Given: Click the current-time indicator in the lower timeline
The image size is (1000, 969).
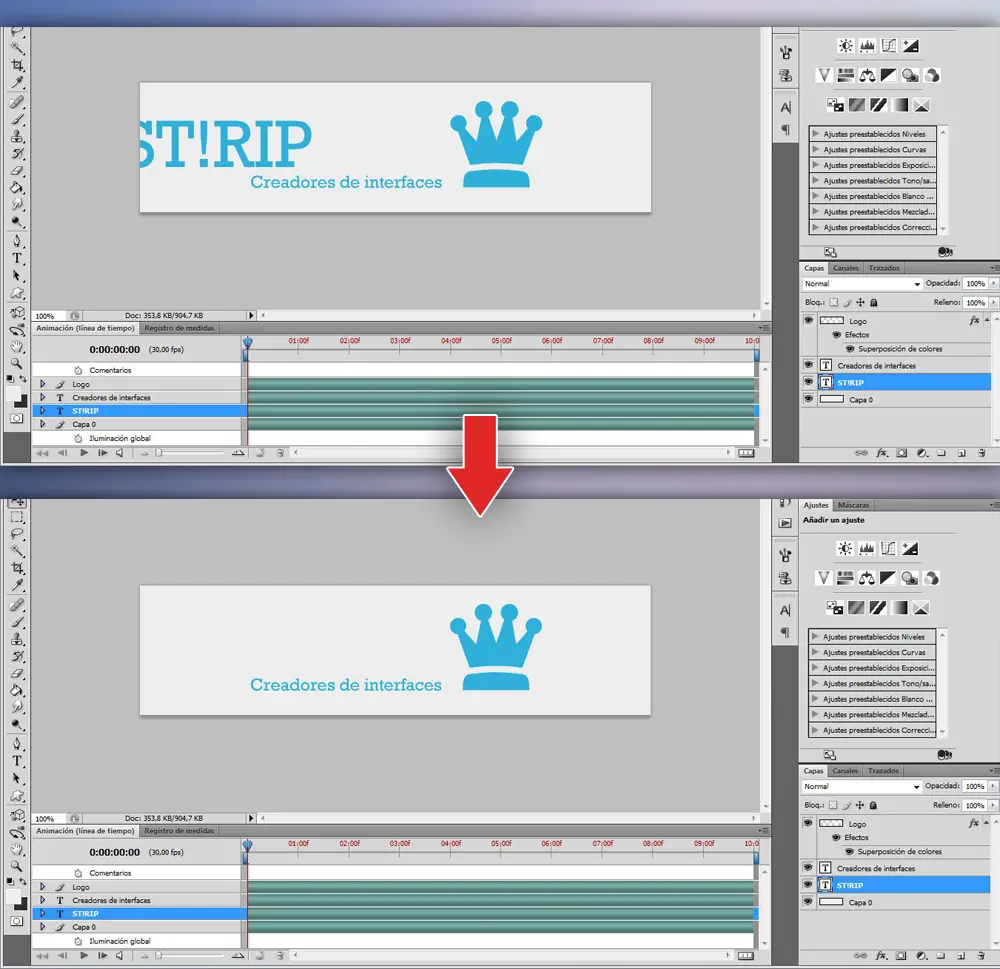Looking at the screenshot, I should (247, 845).
